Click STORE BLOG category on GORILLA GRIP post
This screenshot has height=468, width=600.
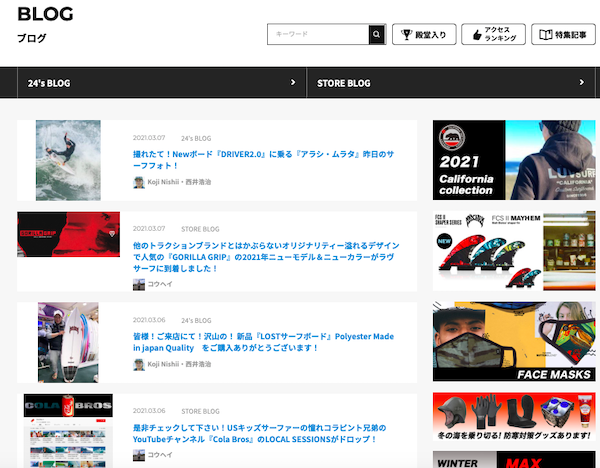coord(200,229)
